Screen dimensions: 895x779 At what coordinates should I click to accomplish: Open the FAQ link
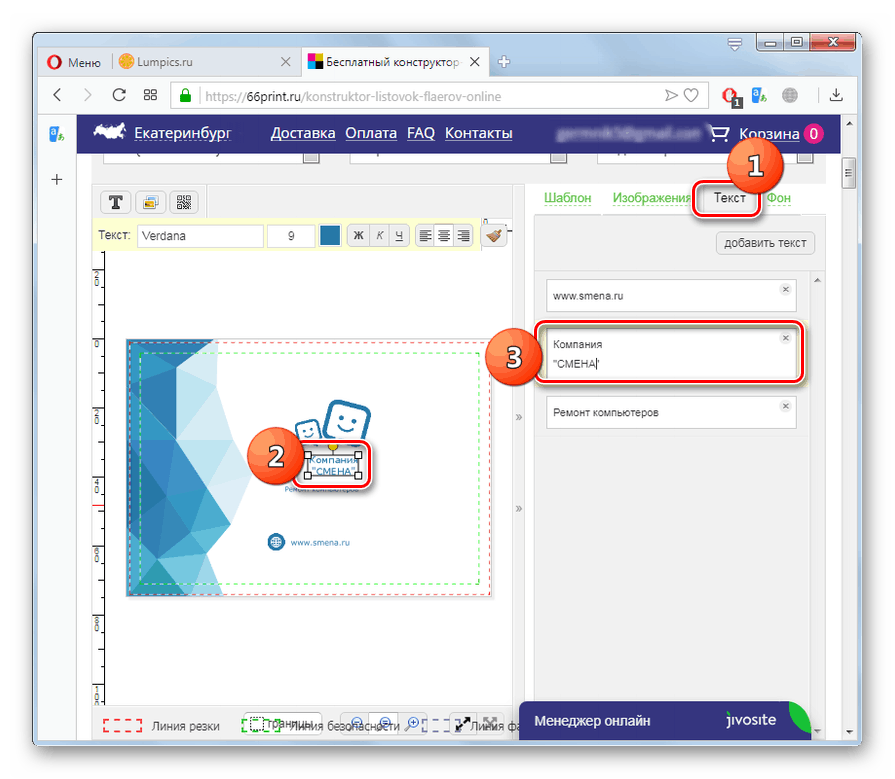[x=421, y=133]
